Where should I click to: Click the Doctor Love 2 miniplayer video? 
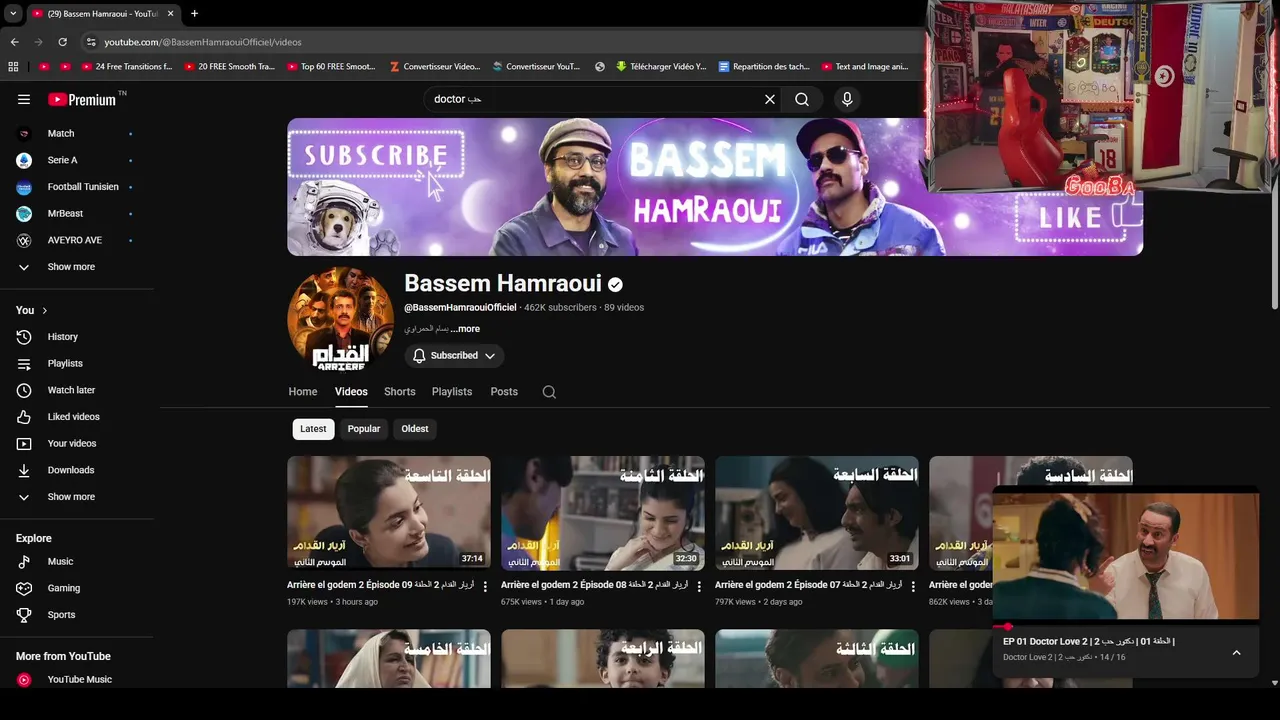click(x=1126, y=555)
